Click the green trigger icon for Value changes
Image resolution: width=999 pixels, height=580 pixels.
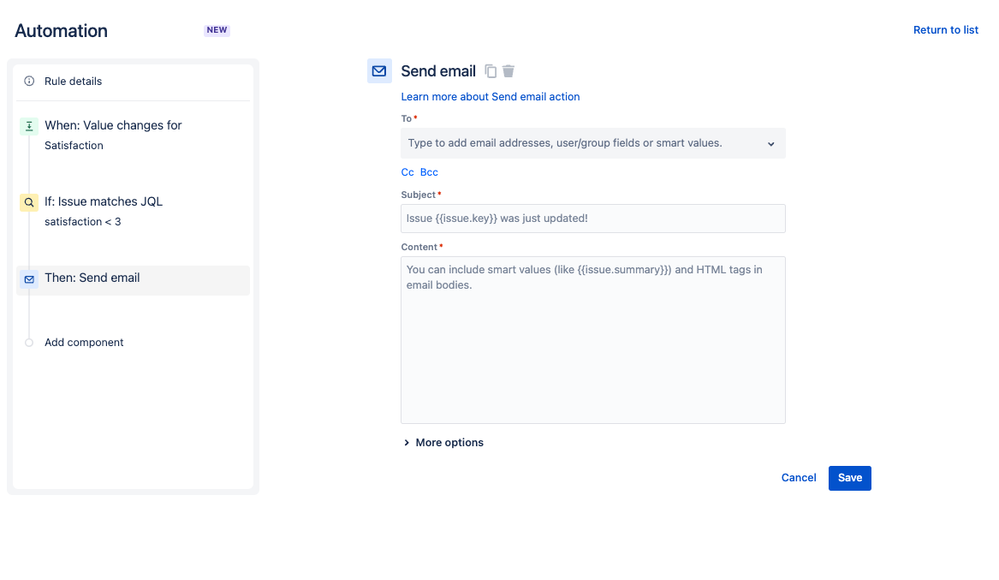pos(29,126)
